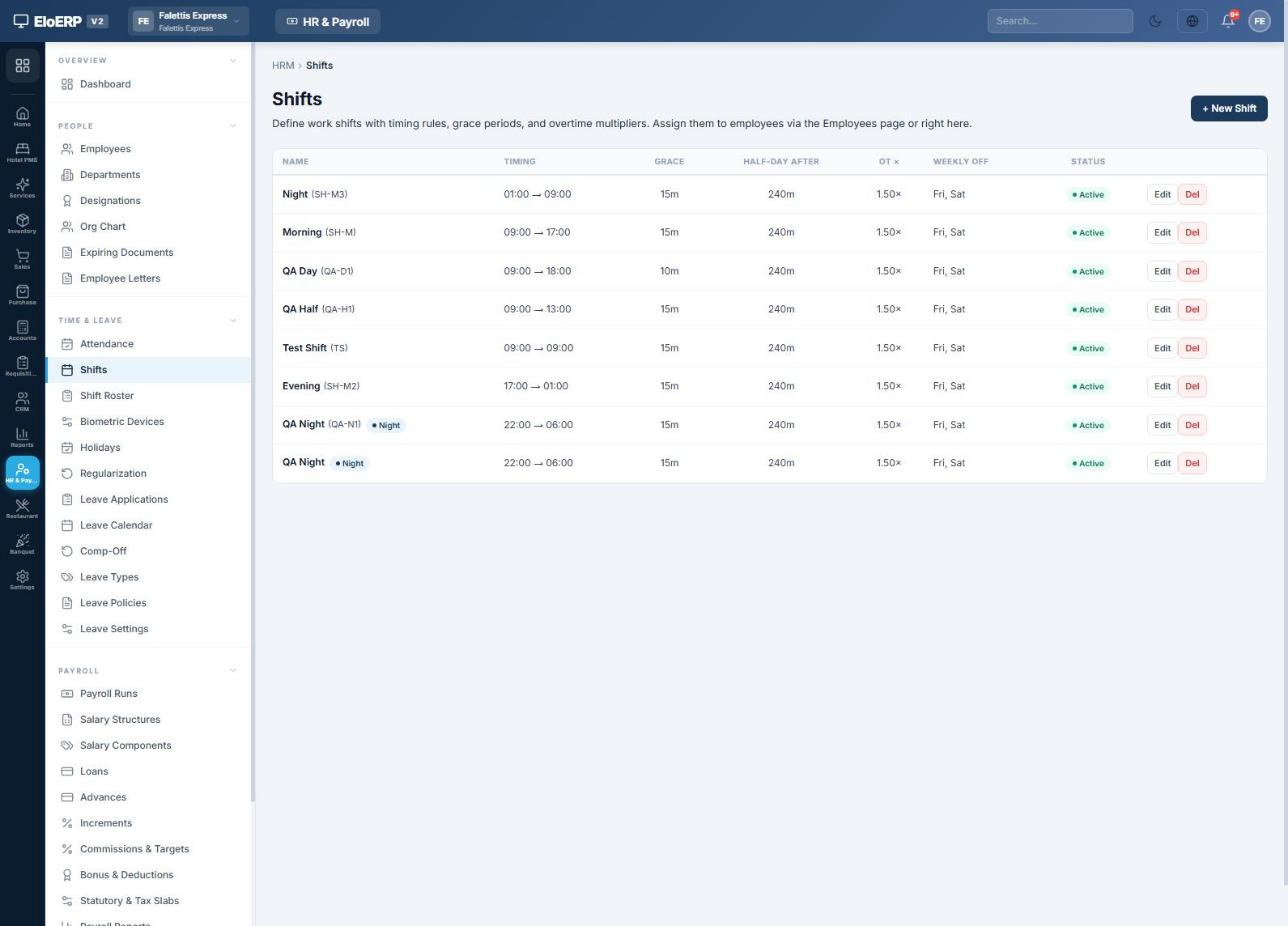
Task: Collapse the Time & Leave section
Action: tap(233, 321)
